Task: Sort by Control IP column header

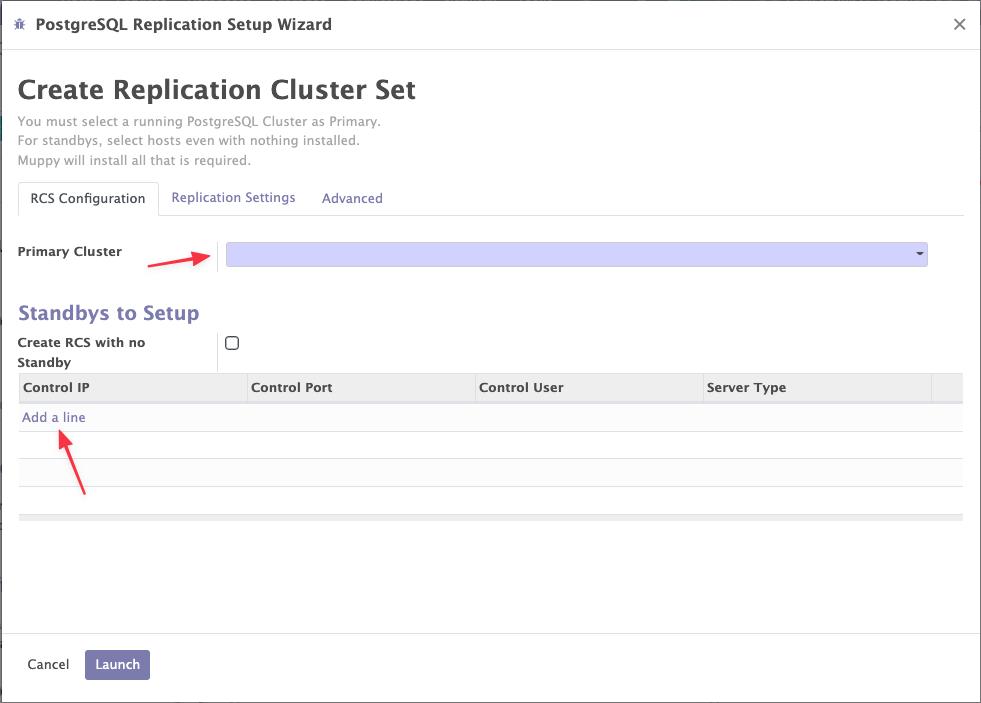Action: pos(133,388)
